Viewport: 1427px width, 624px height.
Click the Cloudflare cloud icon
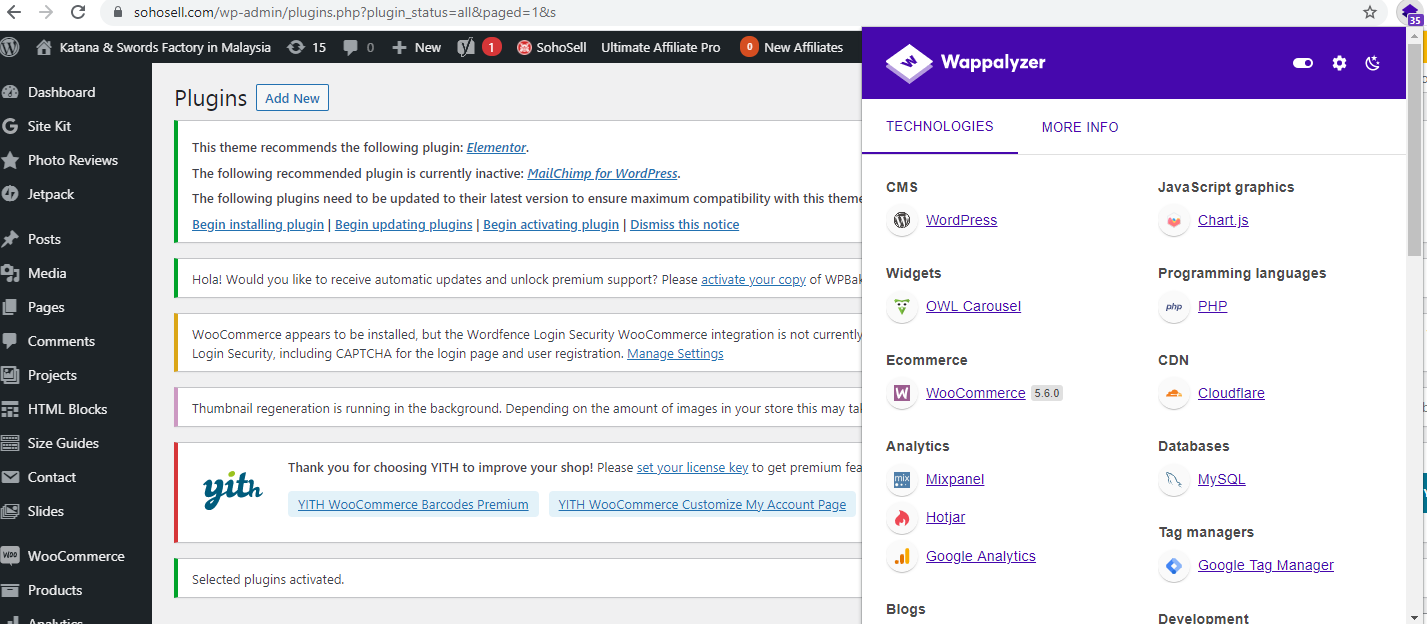[x=1174, y=393]
